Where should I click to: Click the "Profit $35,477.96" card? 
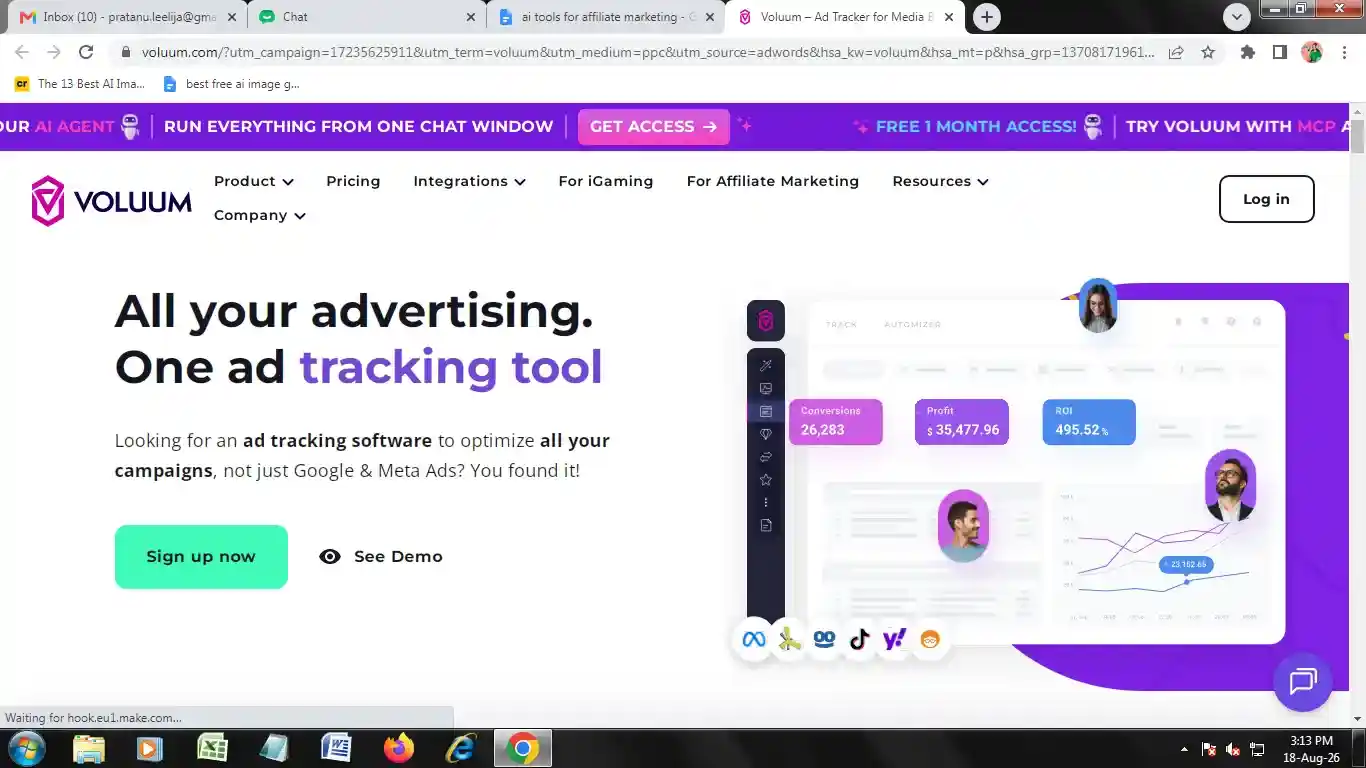tap(962, 422)
